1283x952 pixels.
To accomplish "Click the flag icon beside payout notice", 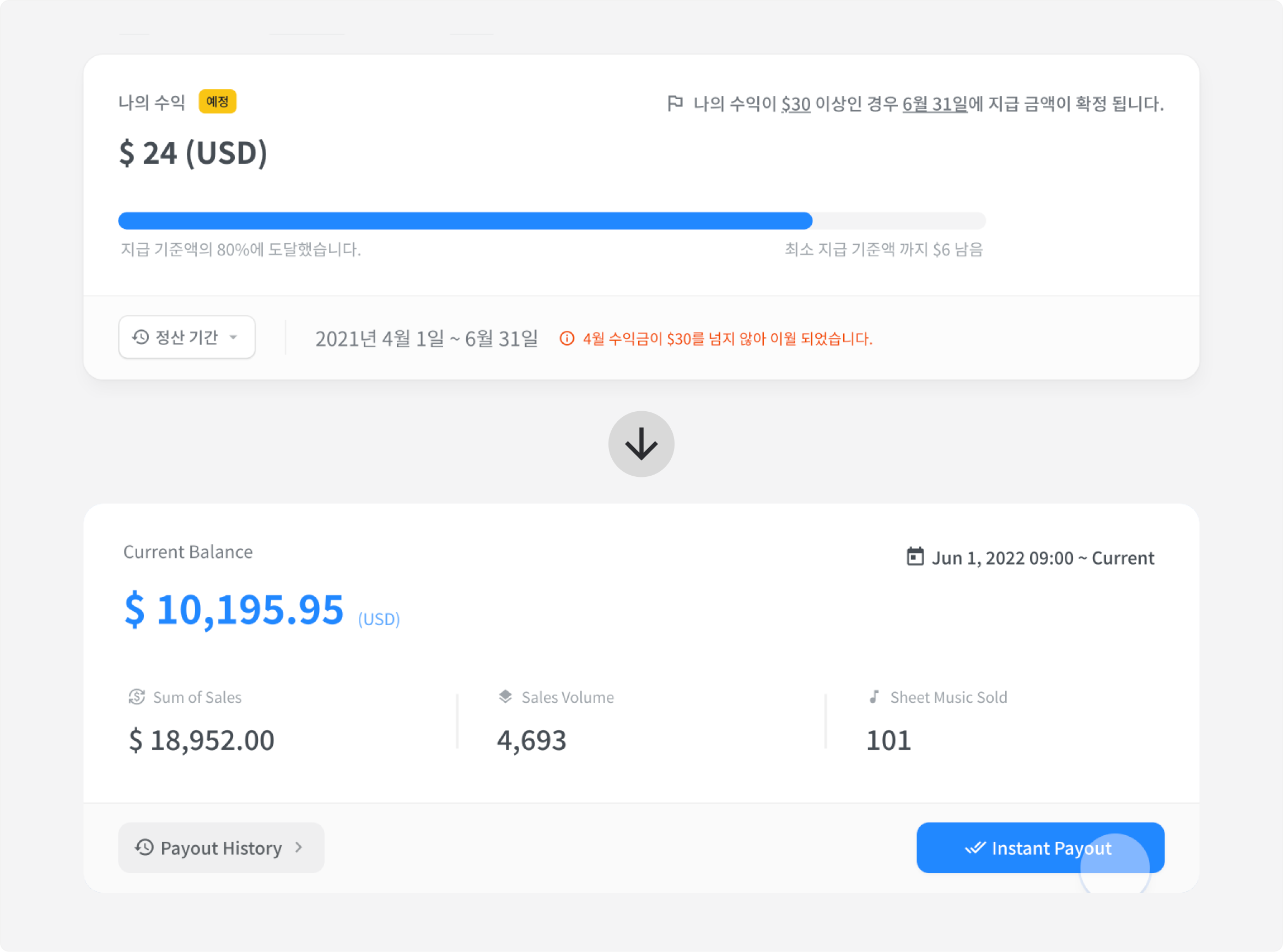I will click(x=675, y=103).
